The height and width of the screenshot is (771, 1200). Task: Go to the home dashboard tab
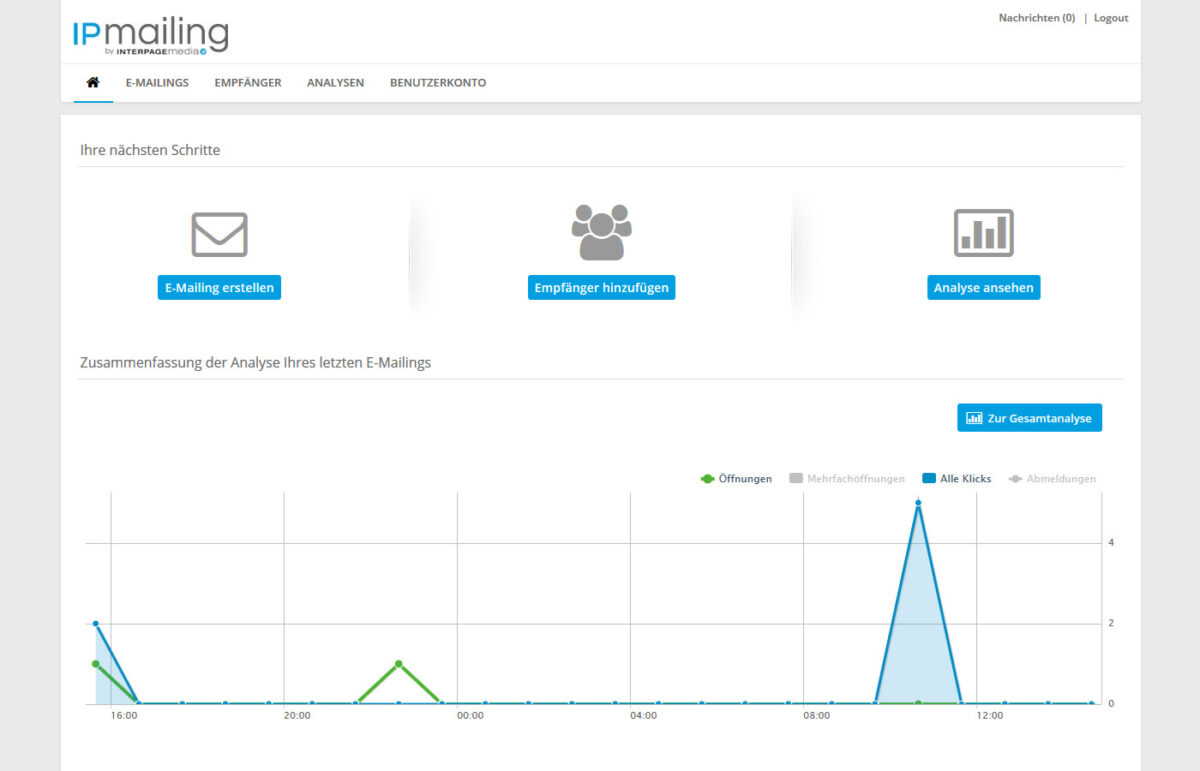pyautogui.click(x=93, y=83)
